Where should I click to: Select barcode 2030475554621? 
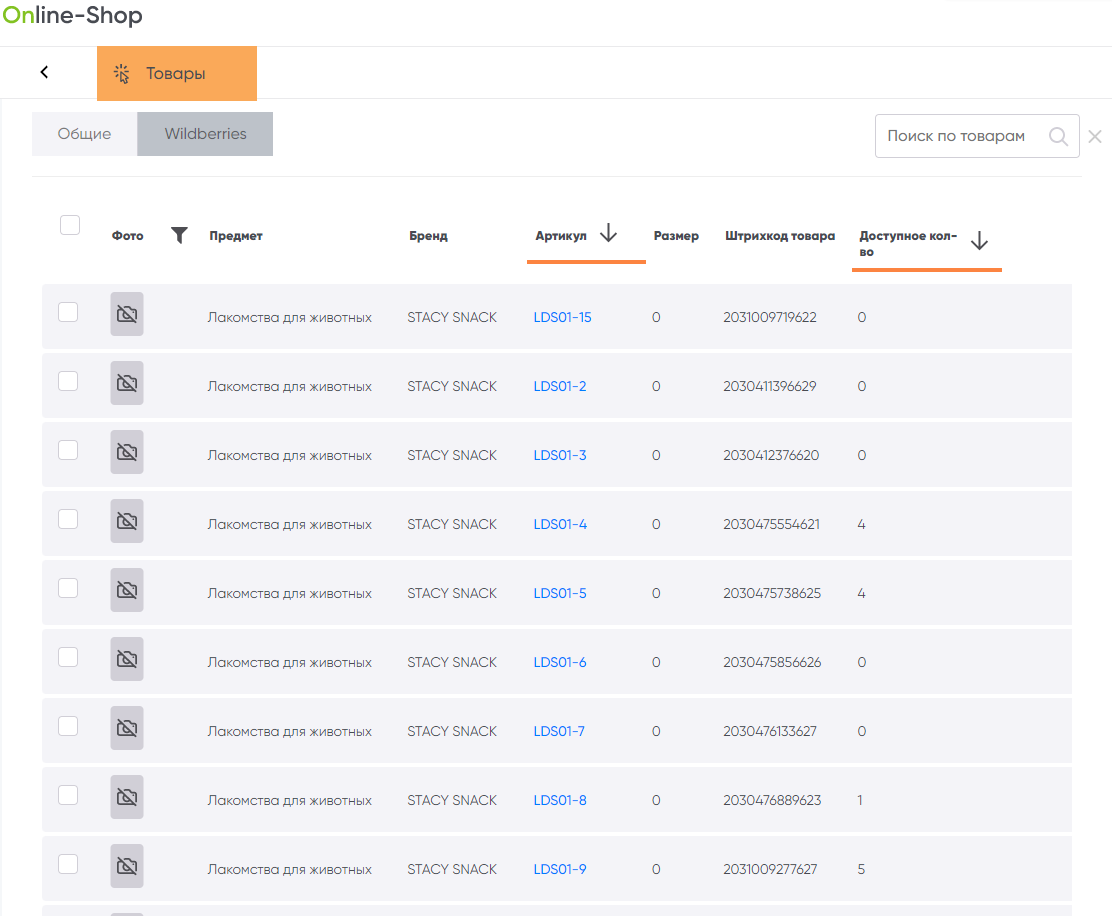(x=771, y=524)
